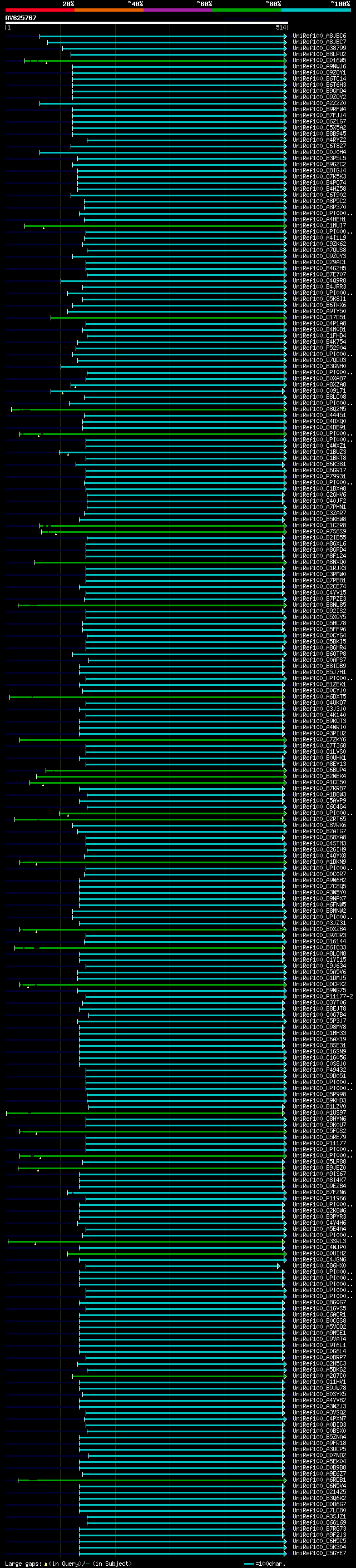Click the UniRef100_B7FJJ4 entry
This screenshot has width=356, height=1568.
[x=319, y=116]
